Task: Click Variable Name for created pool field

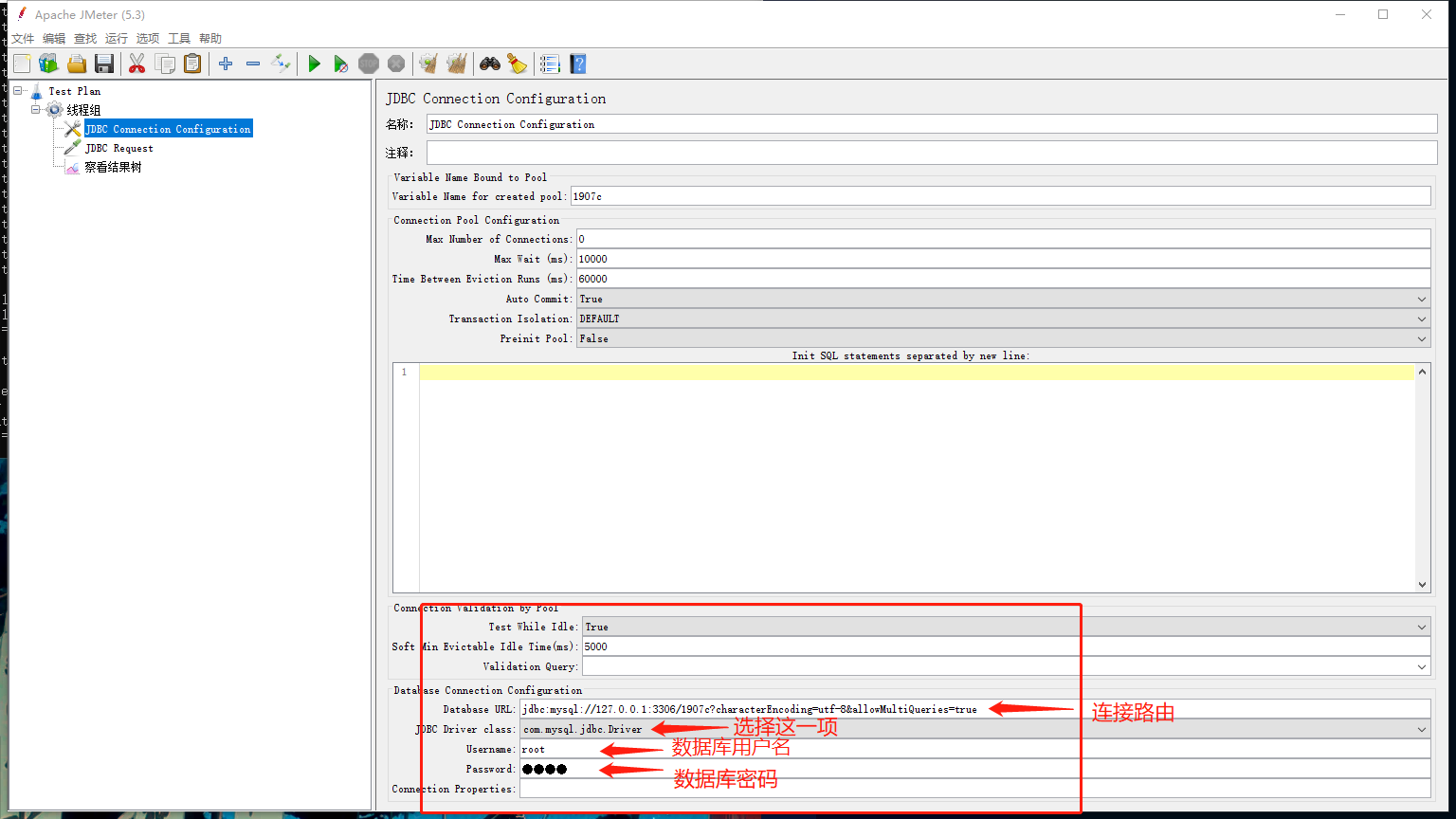Action: (1000, 196)
